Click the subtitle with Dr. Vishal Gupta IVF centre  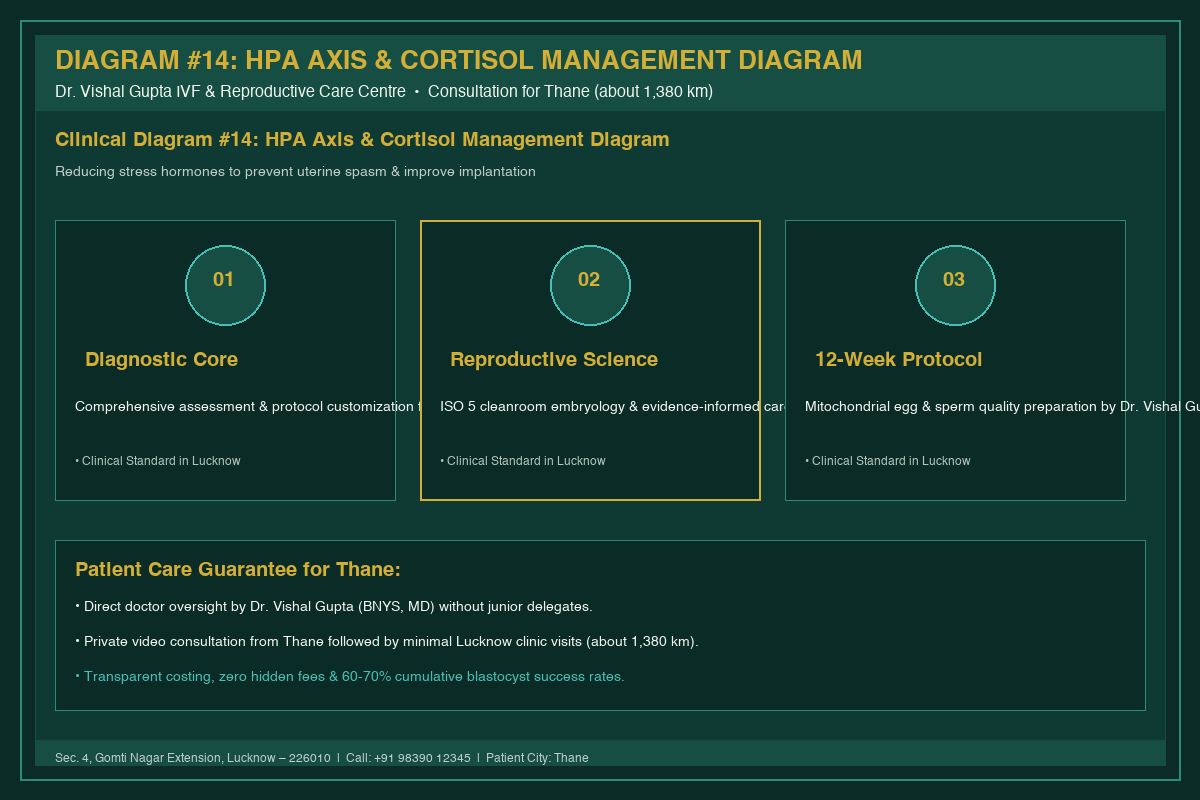pyautogui.click(x=384, y=91)
